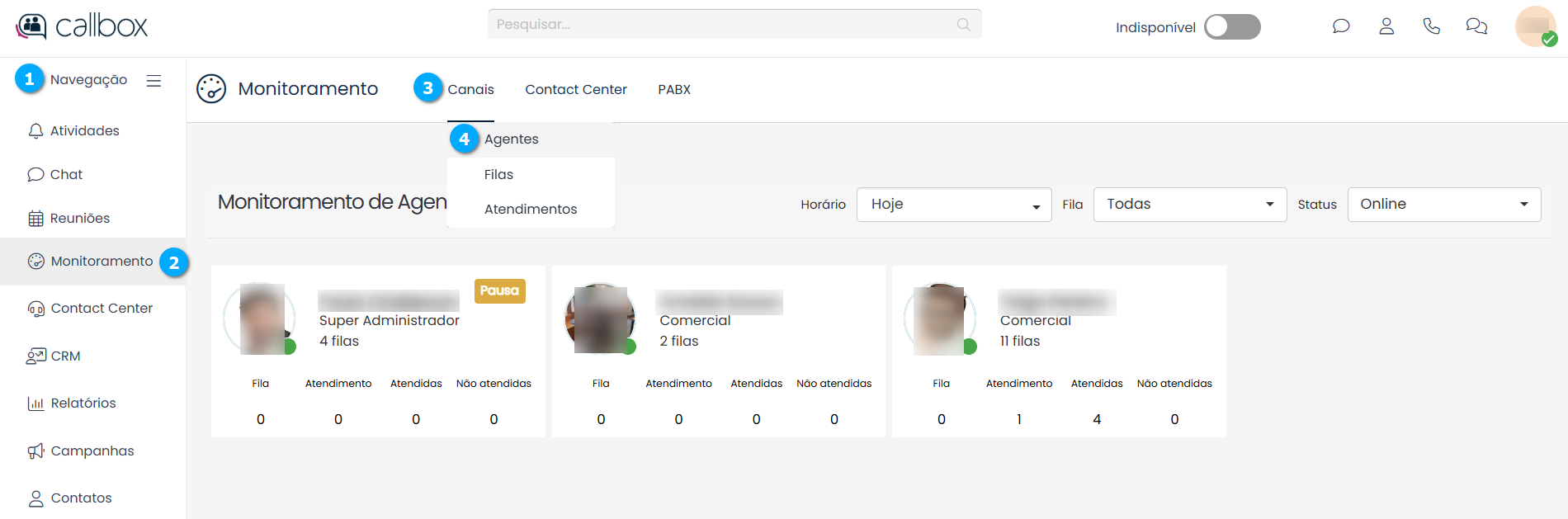Click inside the Pesquisar search field
Viewport: 1568px width, 519px height.
pyautogui.click(x=718, y=25)
